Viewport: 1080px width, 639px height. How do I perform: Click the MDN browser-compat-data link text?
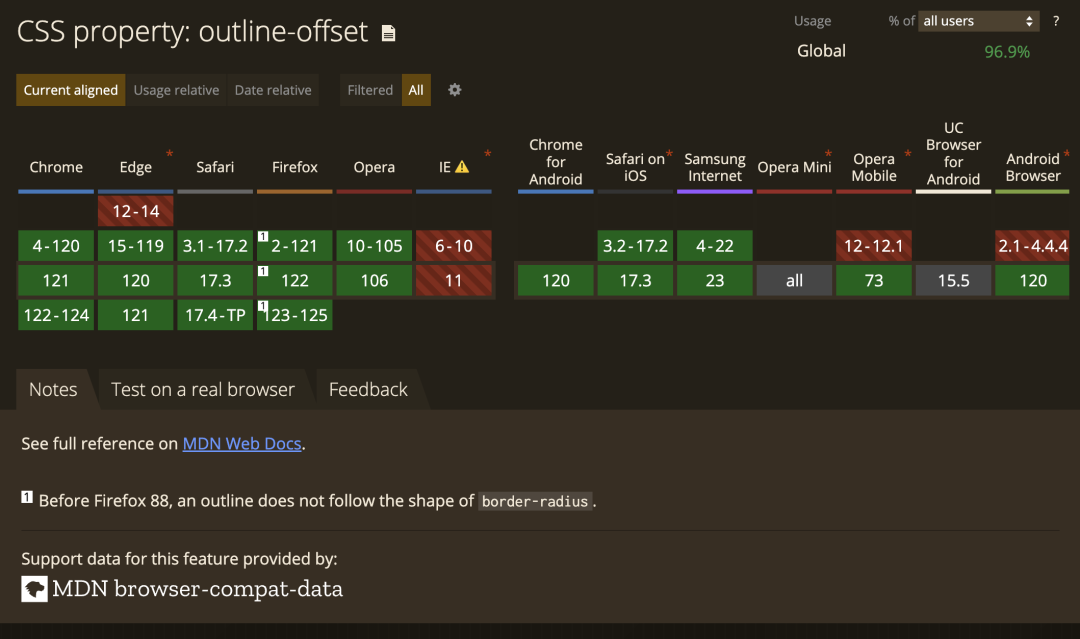198,589
